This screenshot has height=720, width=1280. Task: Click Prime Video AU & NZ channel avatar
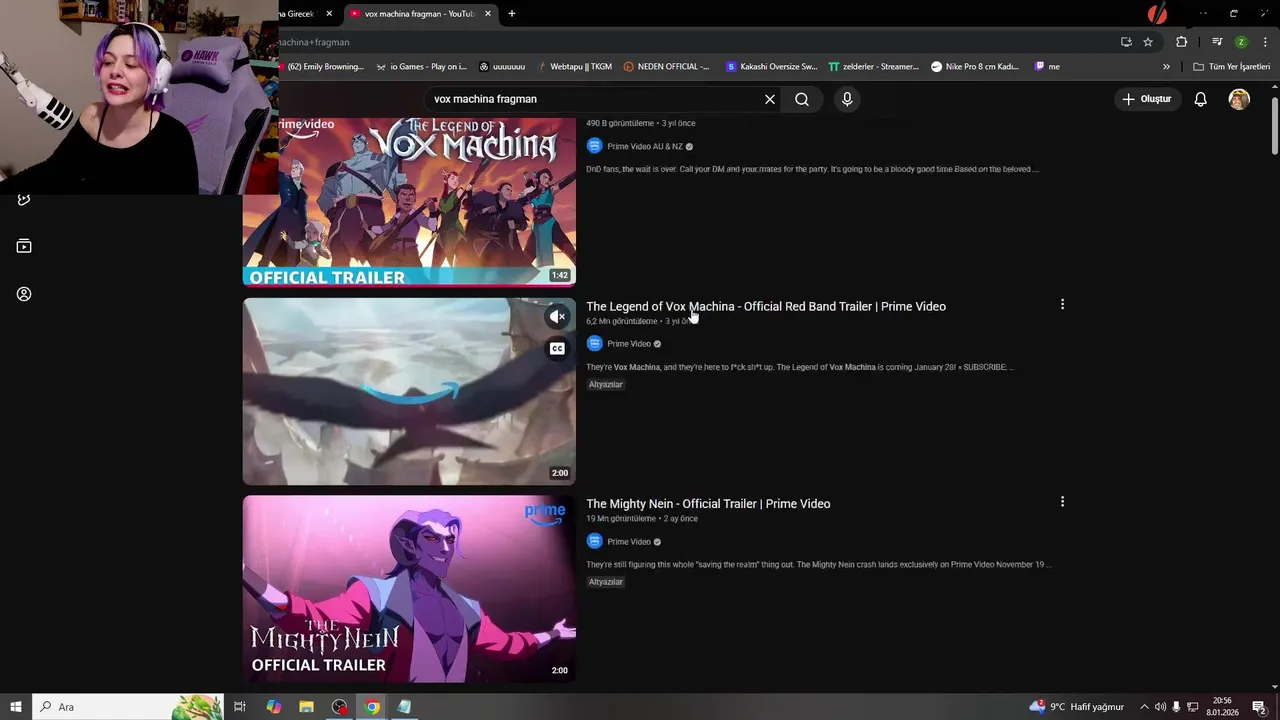click(x=594, y=146)
